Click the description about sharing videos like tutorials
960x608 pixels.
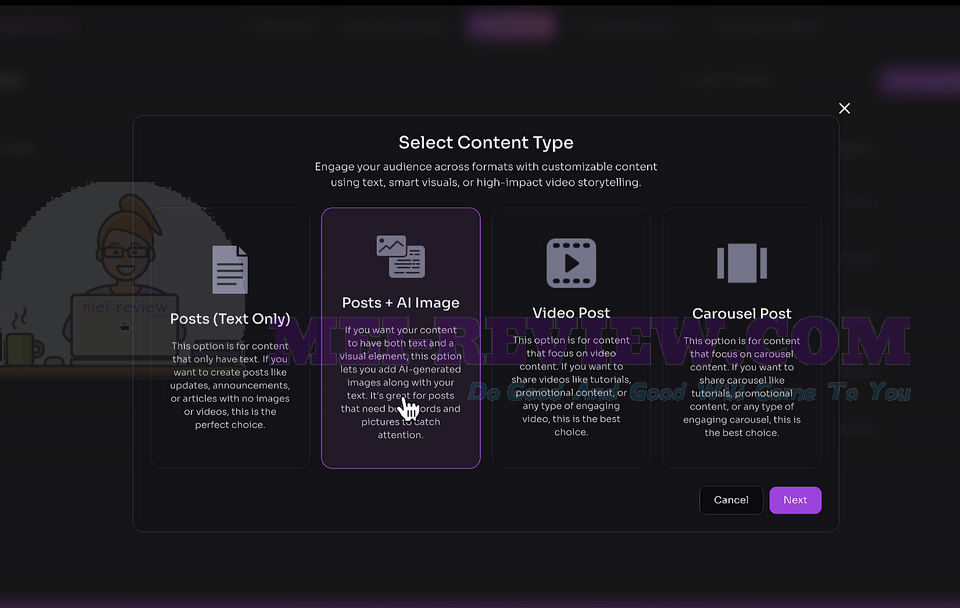[x=571, y=386]
